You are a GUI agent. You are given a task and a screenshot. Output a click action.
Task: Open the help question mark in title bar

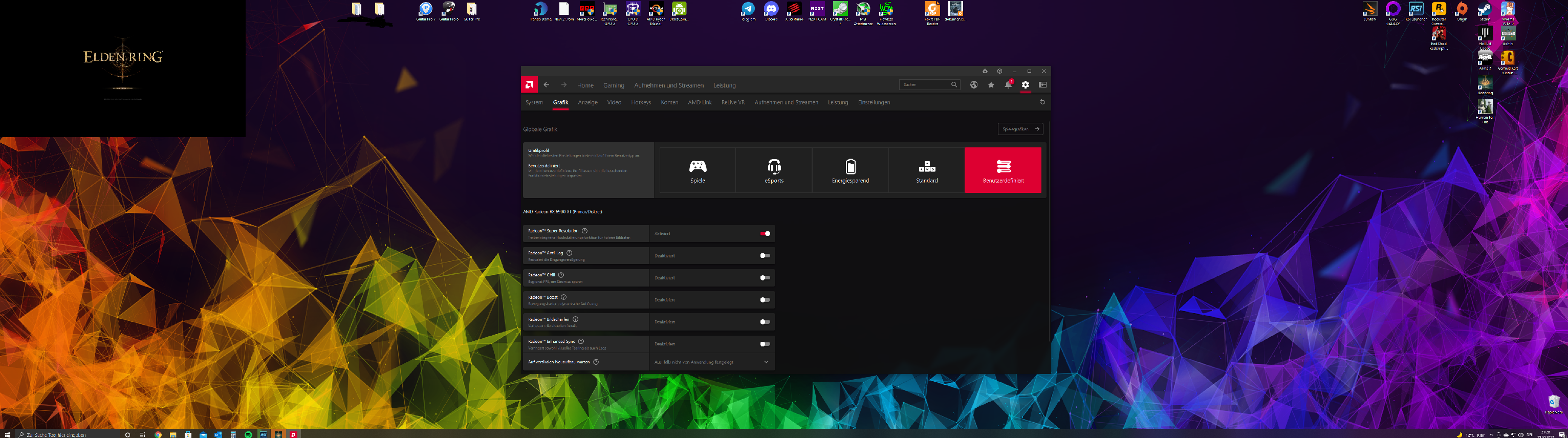tap(999, 71)
